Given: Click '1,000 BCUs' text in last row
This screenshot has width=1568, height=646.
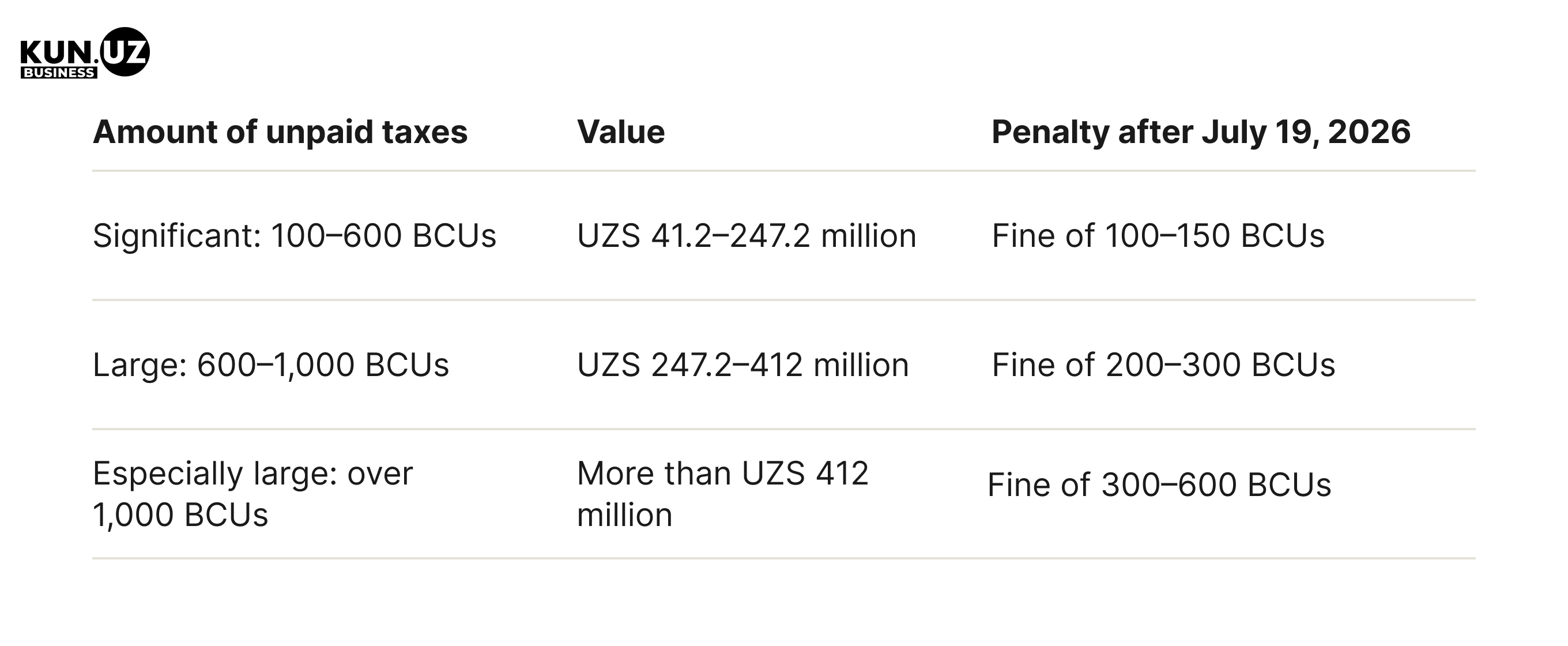Looking at the screenshot, I should (x=180, y=515).
